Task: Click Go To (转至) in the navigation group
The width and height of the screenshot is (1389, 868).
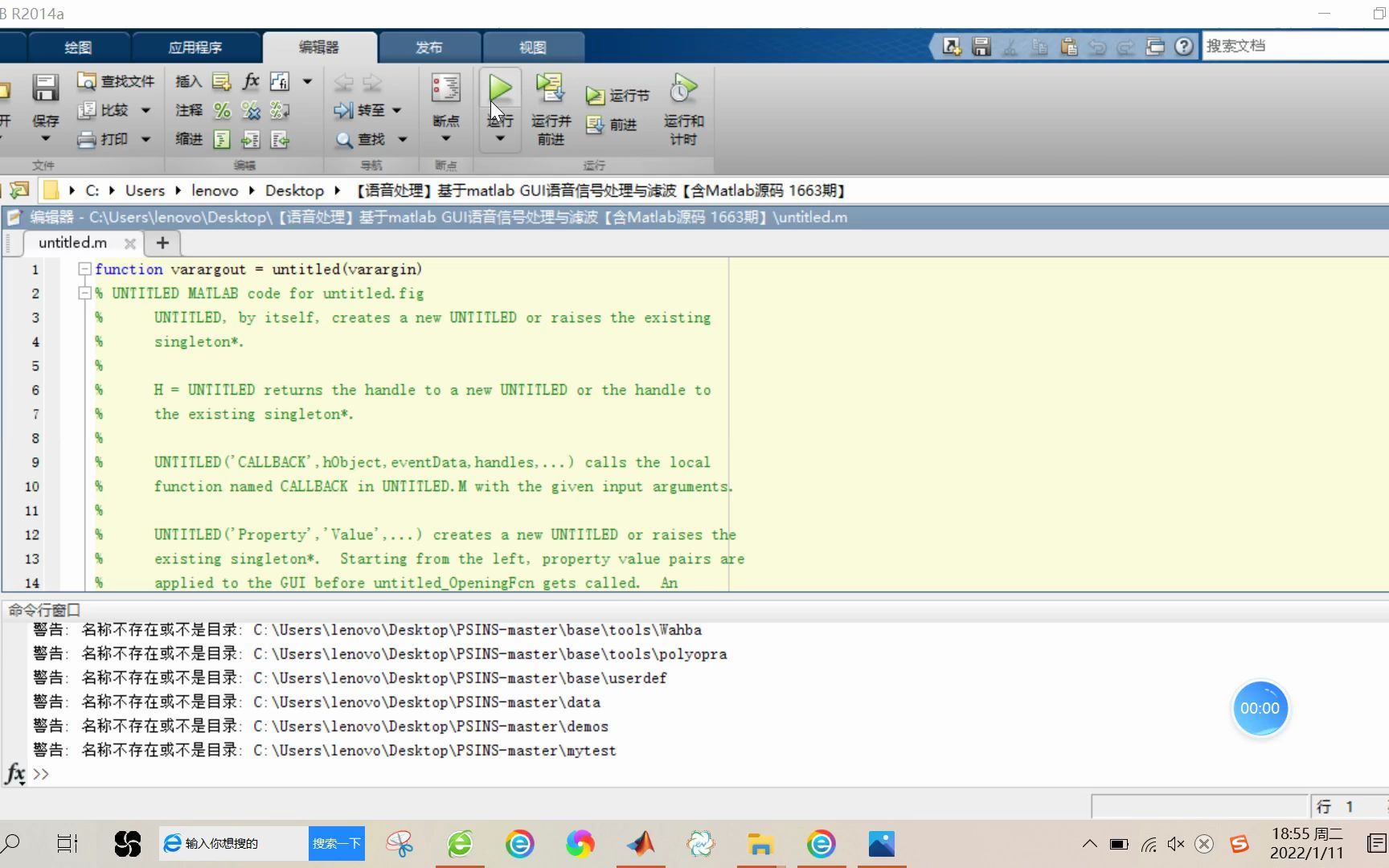Action: tap(359, 110)
